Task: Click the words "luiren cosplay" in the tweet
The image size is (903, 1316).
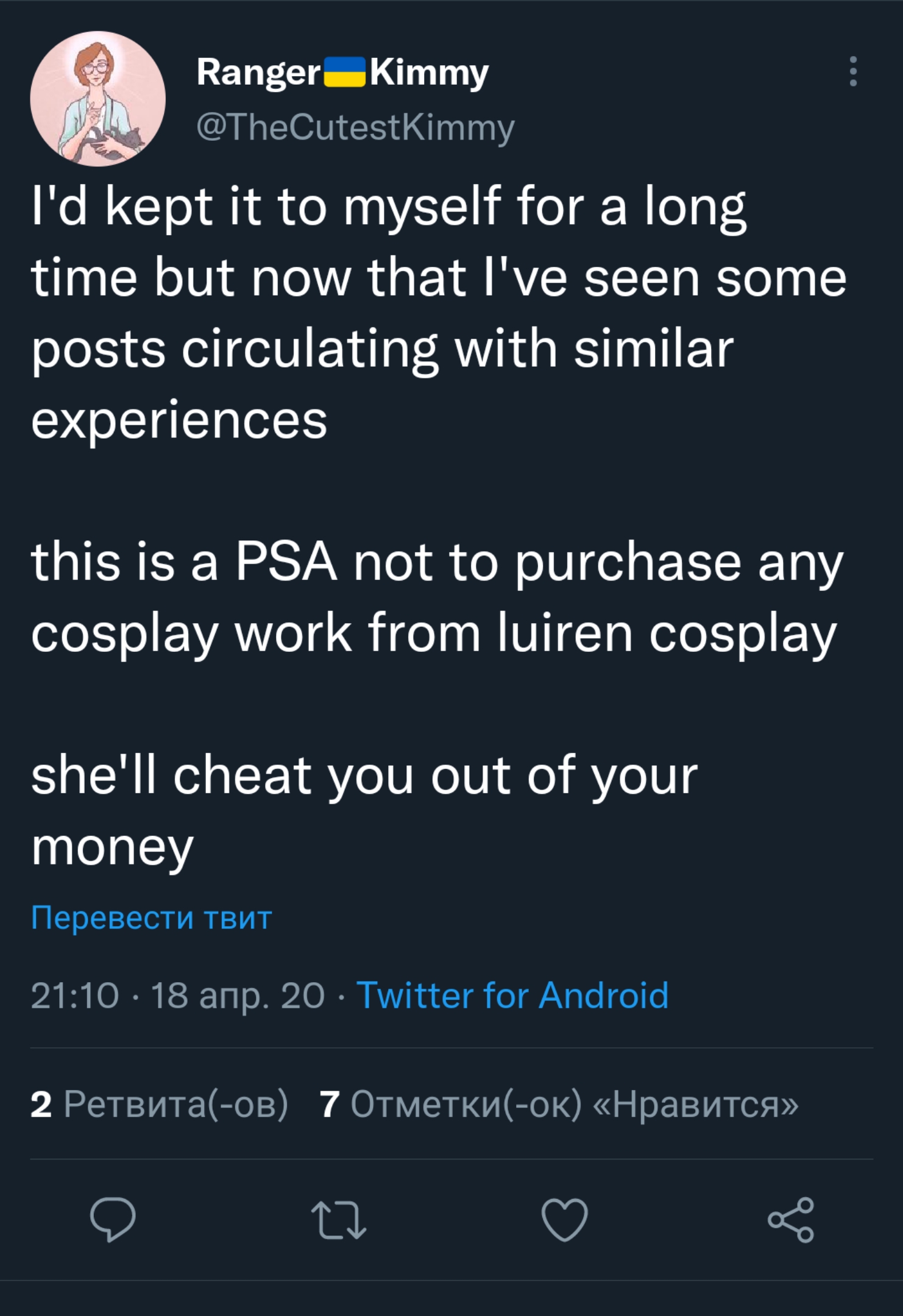Action: tap(667, 634)
